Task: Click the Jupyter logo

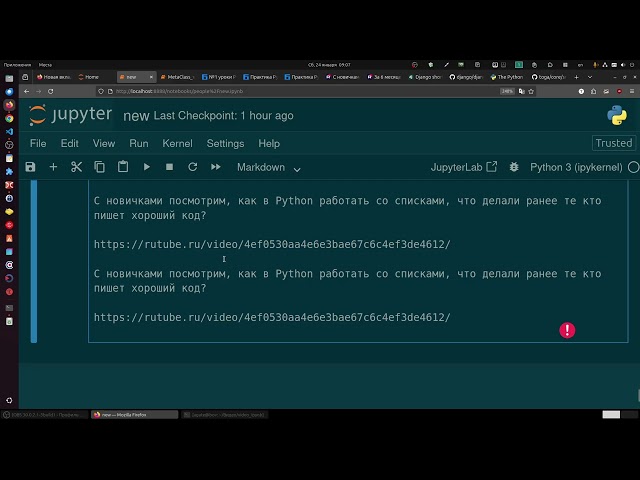Action: 70,115
